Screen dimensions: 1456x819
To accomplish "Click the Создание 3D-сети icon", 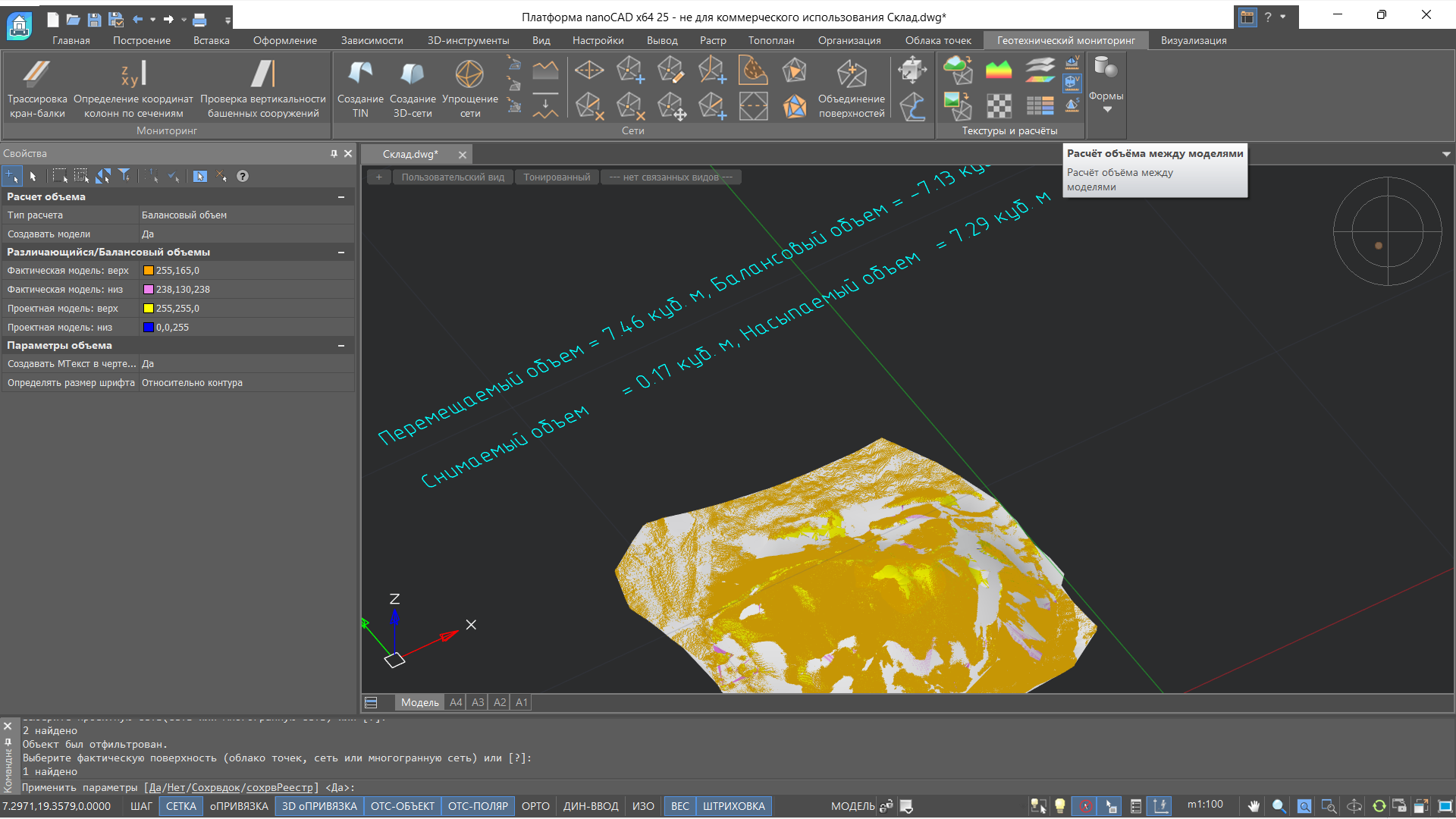I will coord(412,74).
